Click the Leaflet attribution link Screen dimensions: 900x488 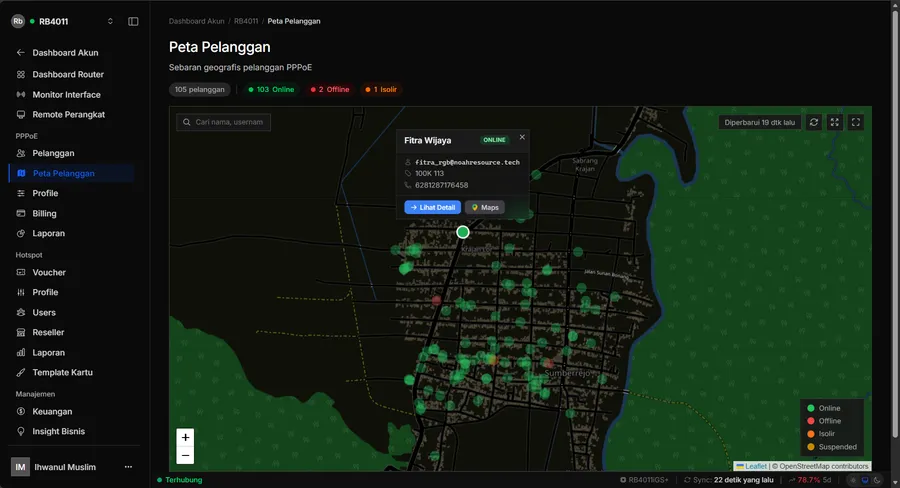(751, 466)
